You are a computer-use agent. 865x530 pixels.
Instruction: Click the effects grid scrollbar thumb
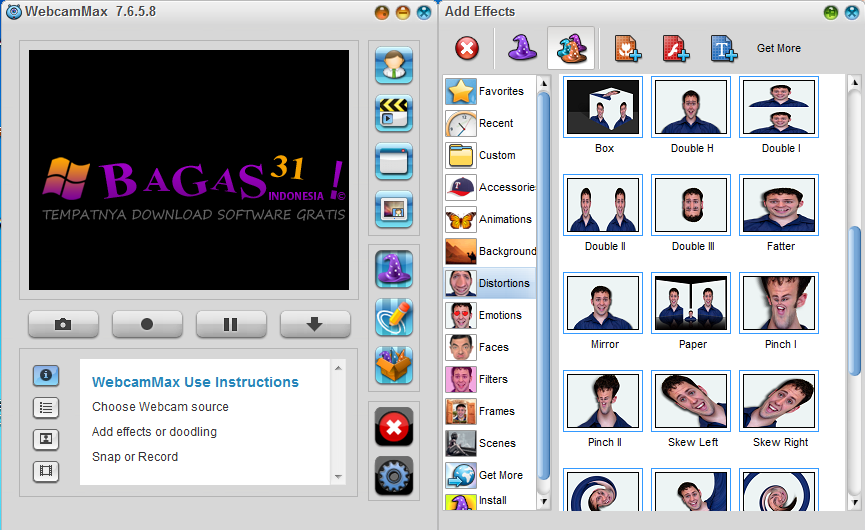coord(855,301)
